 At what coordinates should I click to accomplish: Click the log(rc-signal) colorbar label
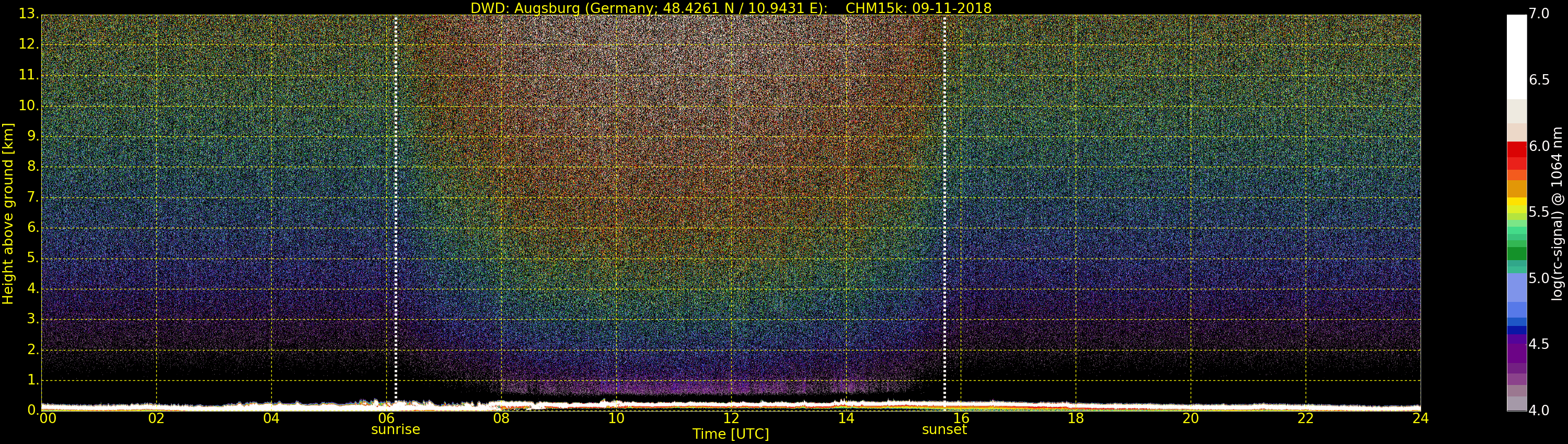point(1557,213)
